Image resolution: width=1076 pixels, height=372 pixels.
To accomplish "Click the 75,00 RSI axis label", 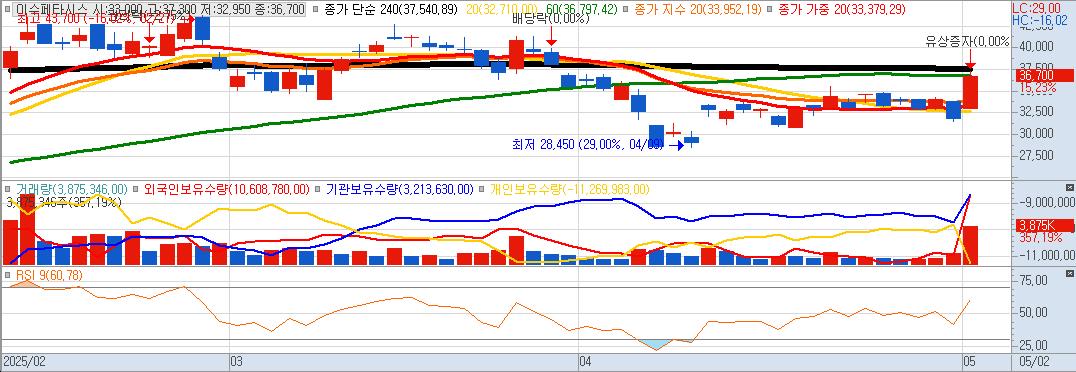I will 1034,281.
